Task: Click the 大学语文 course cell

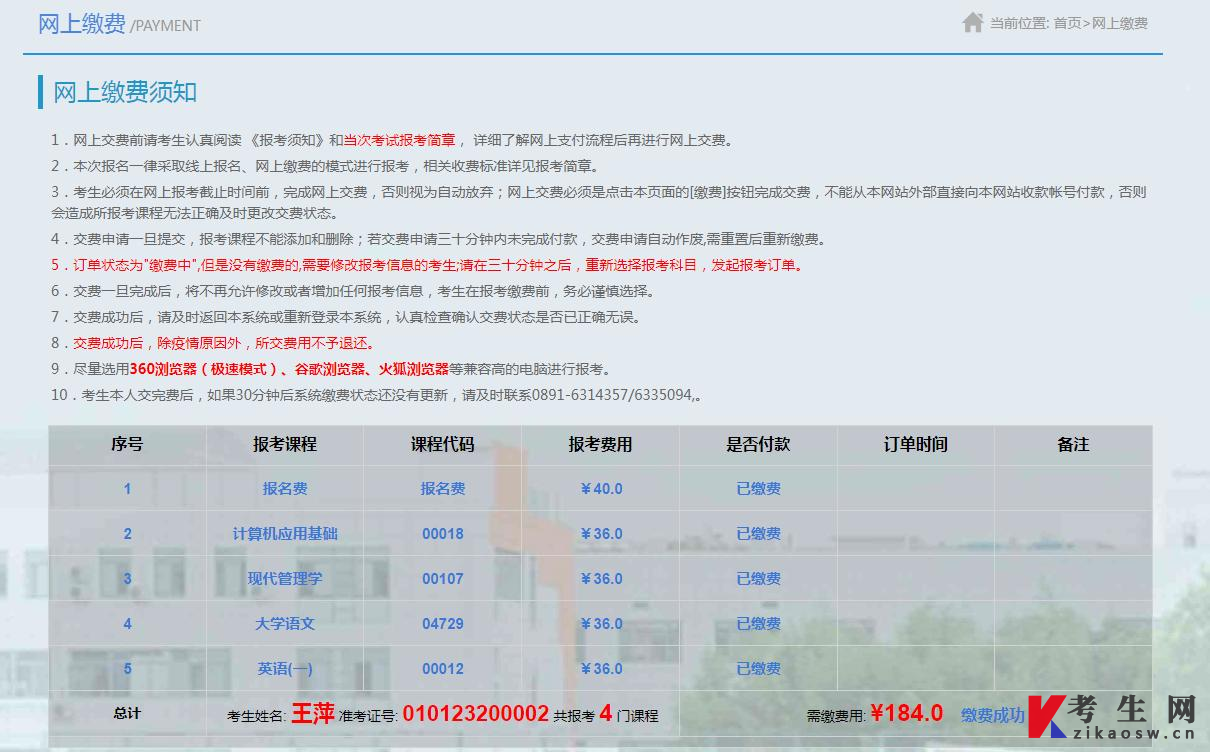Action: pos(285,624)
